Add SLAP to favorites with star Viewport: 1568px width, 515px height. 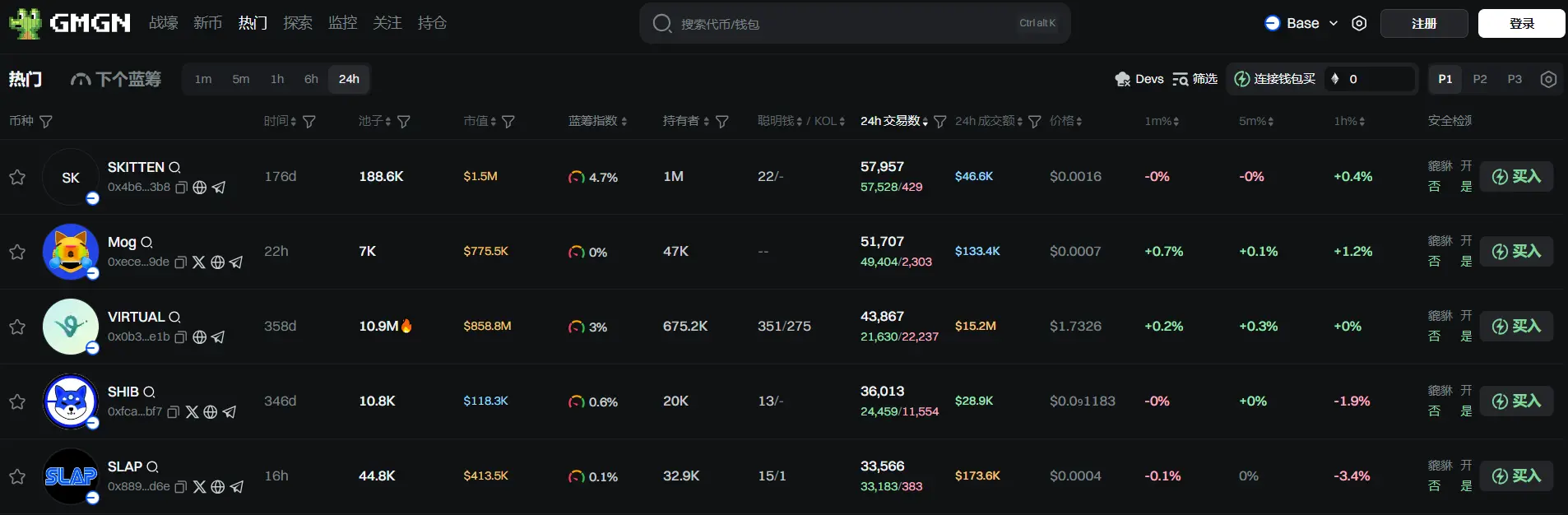tap(17, 476)
